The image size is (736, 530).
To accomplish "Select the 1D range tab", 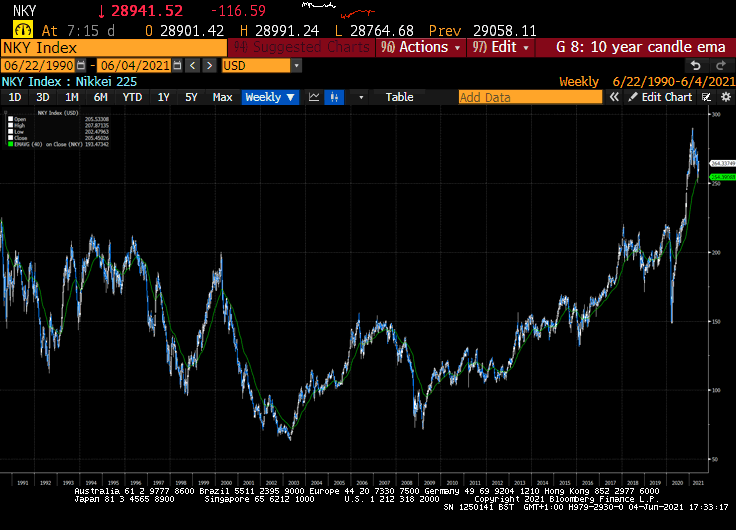I will coord(15,97).
